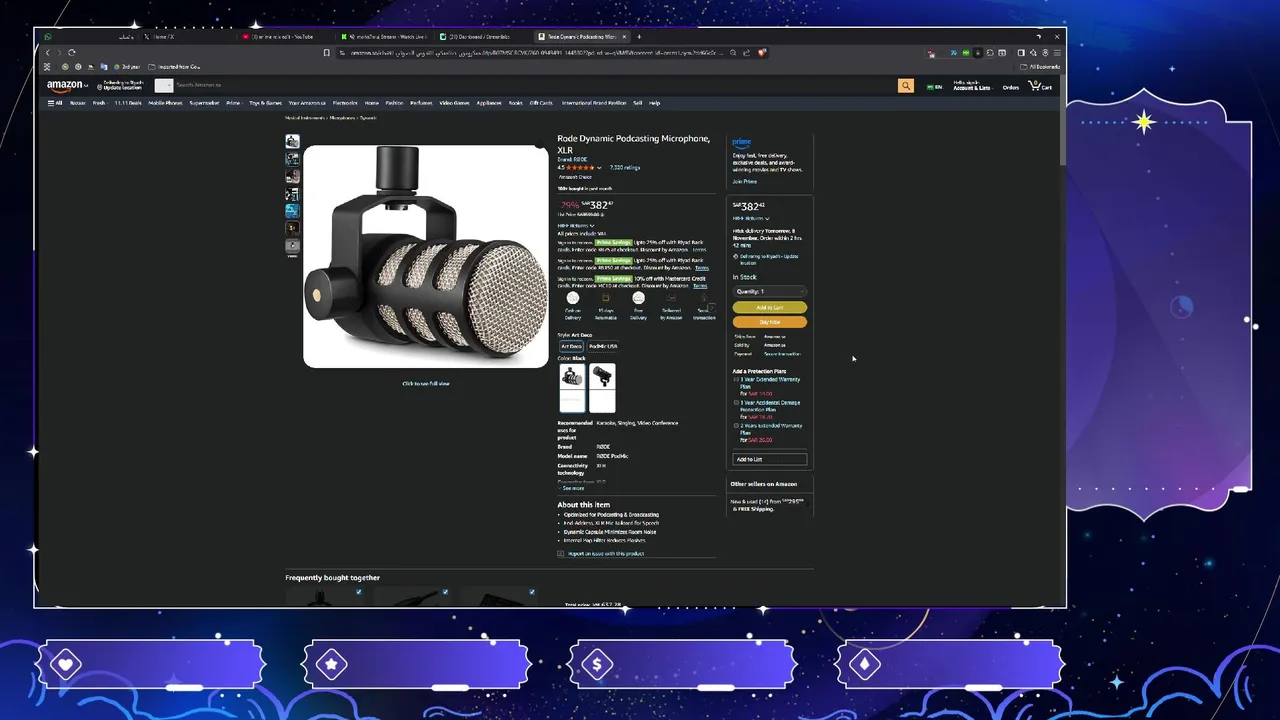The width and height of the screenshot is (1280, 720).
Task: Open the Account & Lists menu
Action: pyautogui.click(x=971, y=86)
